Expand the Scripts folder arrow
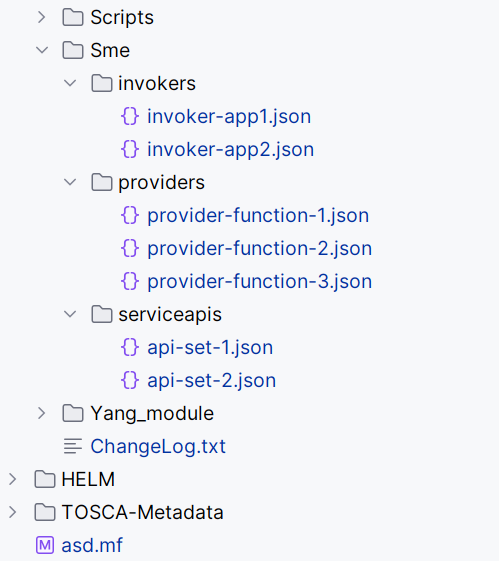The width and height of the screenshot is (499, 561). pos(42,17)
